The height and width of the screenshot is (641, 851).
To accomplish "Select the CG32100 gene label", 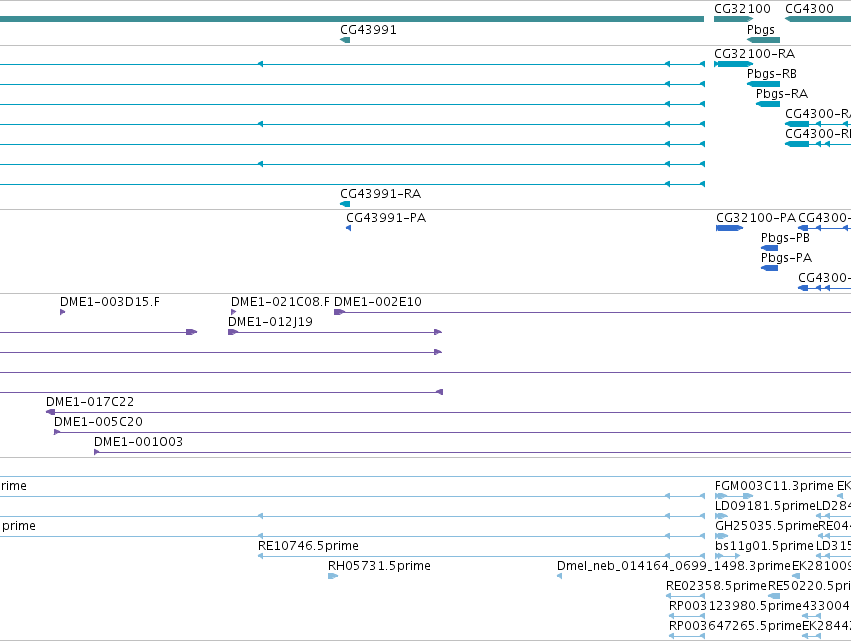I will coord(742,9).
